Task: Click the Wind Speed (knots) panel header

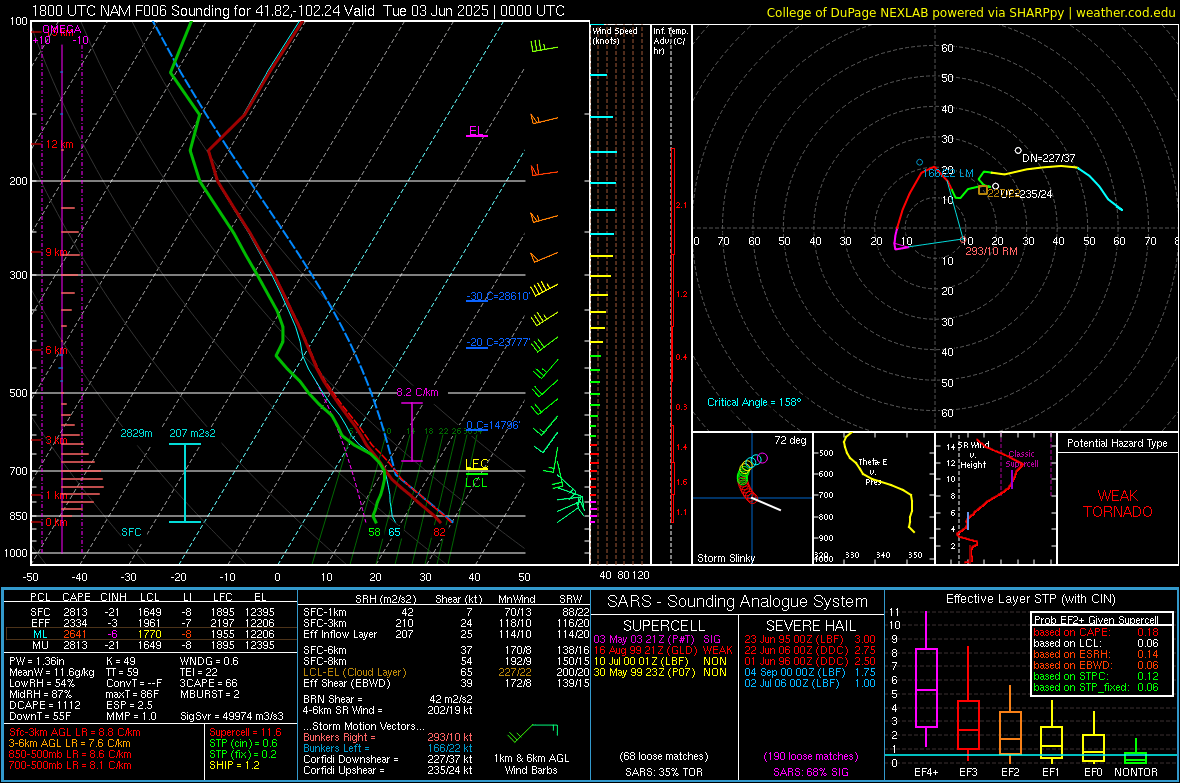Action: [x=615, y=35]
